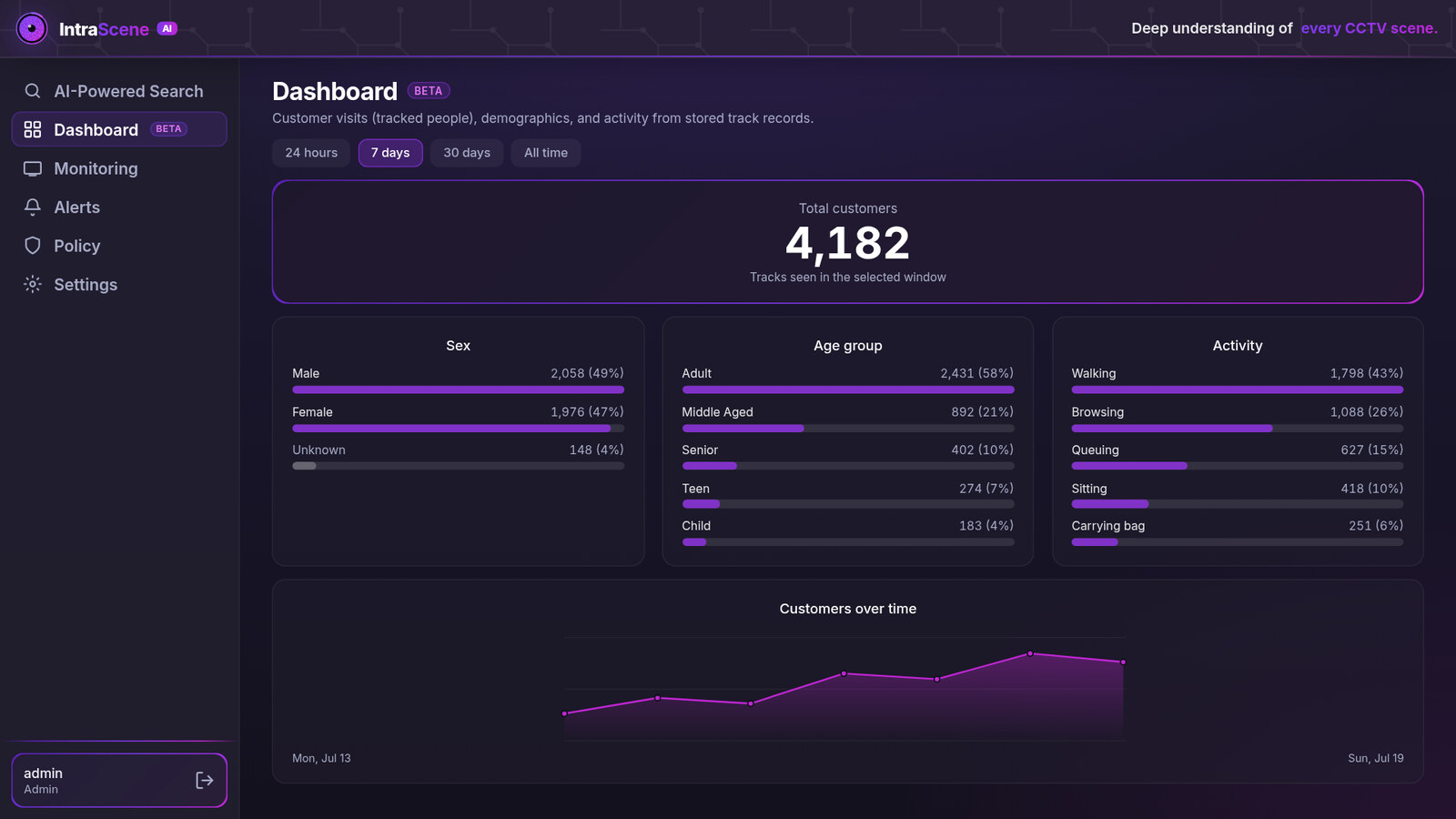Click the IntraScene brand name
Viewport: 1456px width, 819px height.
[104, 29]
